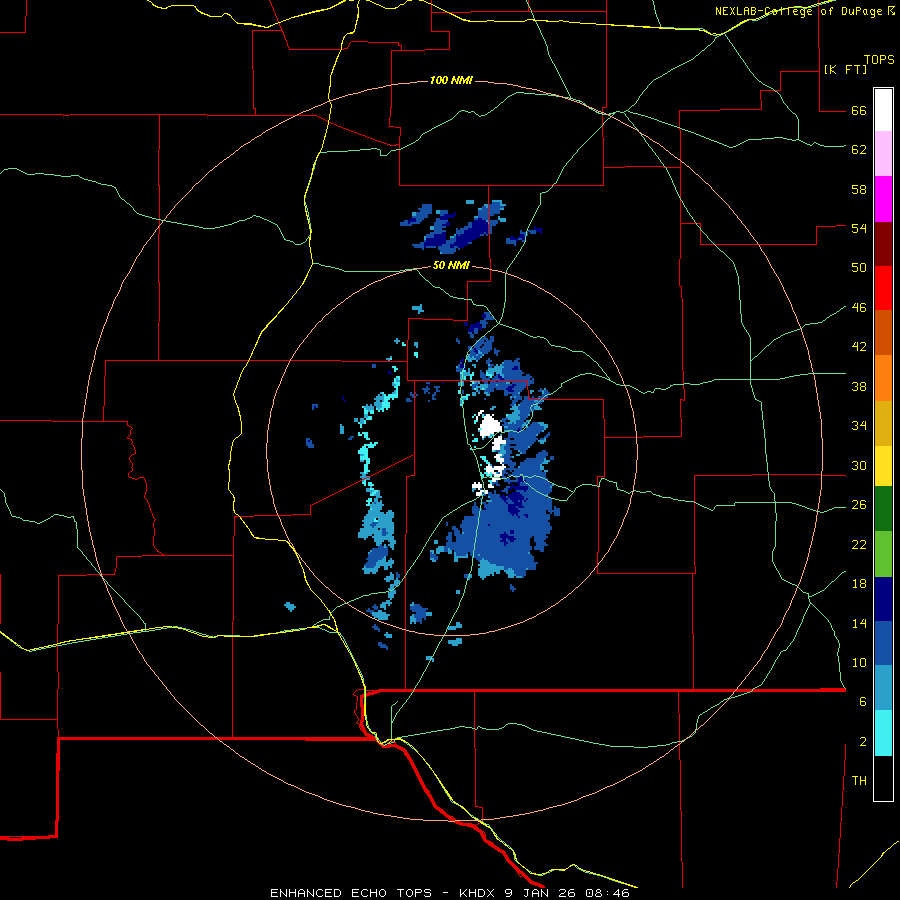Viewport: 900px width, 900px height.
Task: Click the '14' legend value
Action: [x=859, y=623]
